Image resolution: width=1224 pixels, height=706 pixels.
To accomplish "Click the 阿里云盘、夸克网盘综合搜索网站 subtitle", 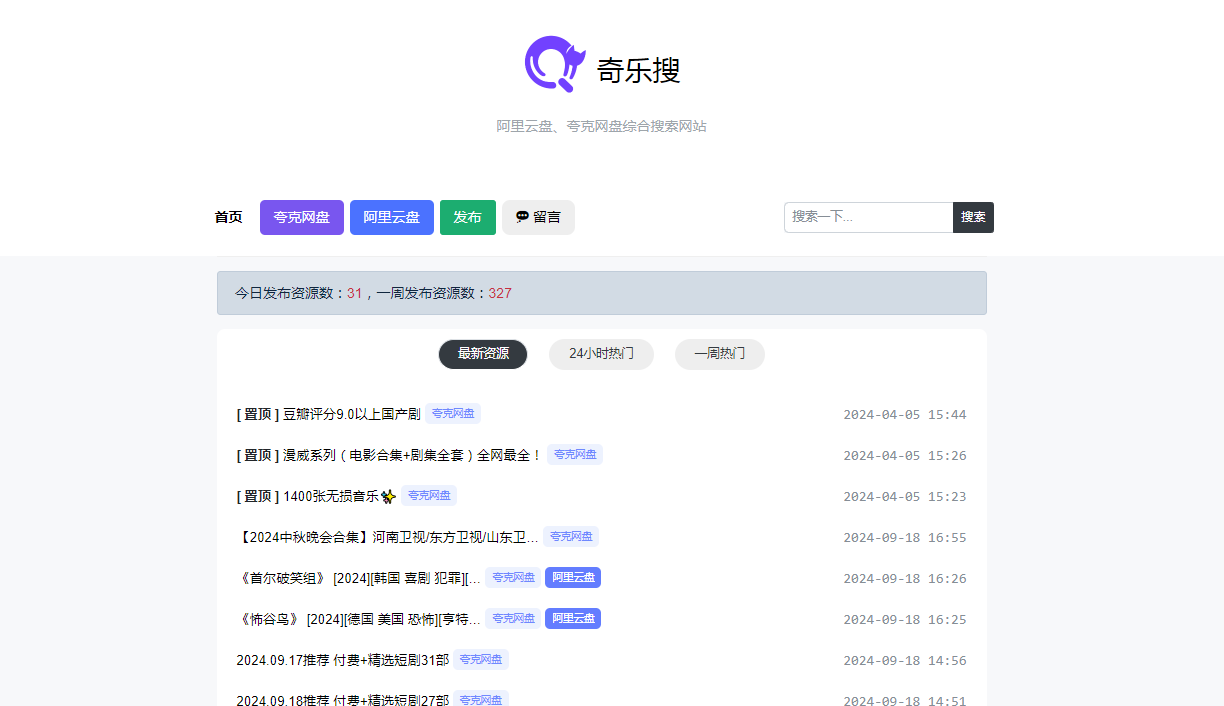I will pos(602,126).
